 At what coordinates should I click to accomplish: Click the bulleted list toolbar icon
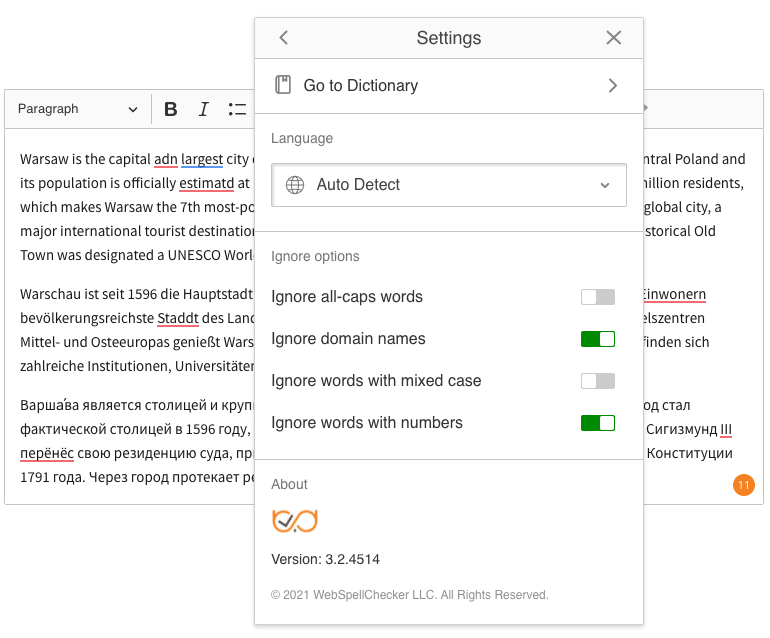click(237, 109)
